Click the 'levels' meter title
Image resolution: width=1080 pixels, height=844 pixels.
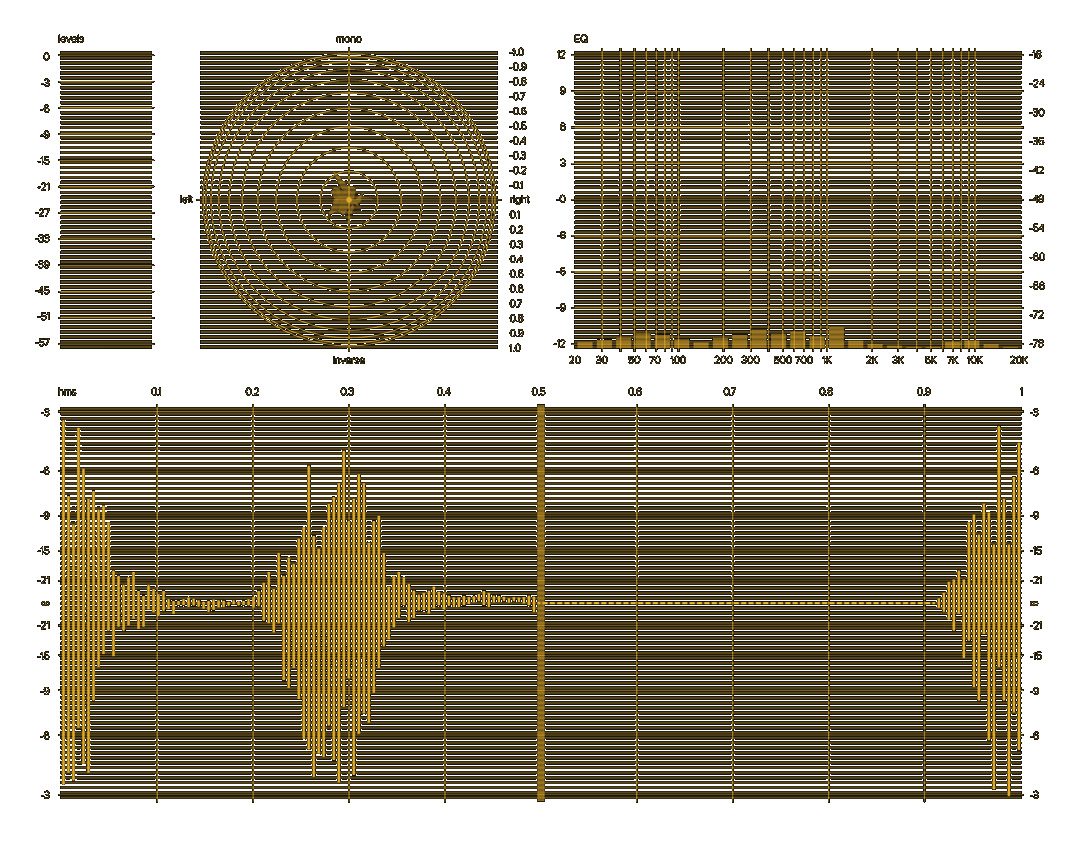(x=71, y=39)
